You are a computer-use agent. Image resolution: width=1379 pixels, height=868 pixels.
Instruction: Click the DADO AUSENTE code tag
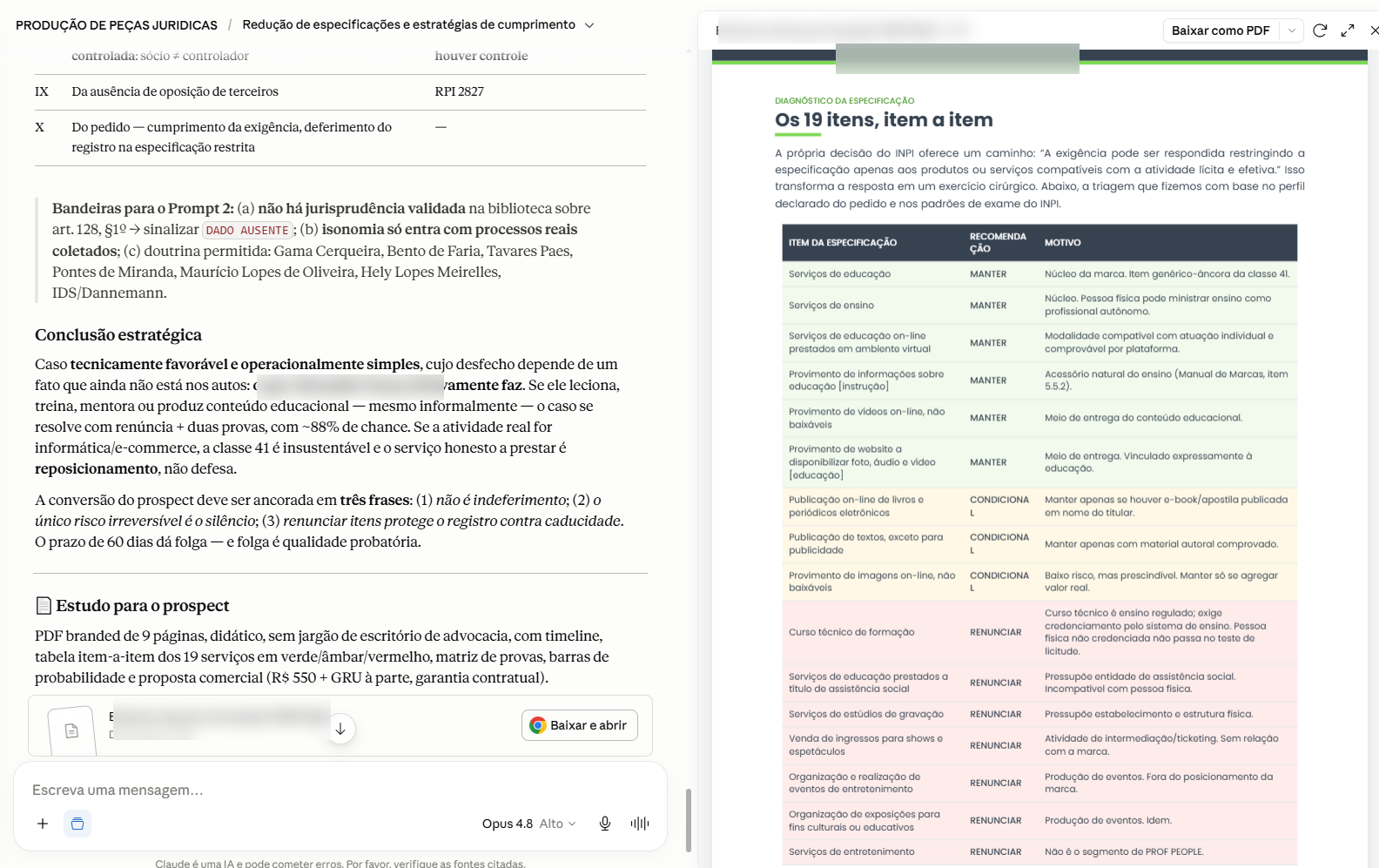pyautogui.click(x=247, y=231)
